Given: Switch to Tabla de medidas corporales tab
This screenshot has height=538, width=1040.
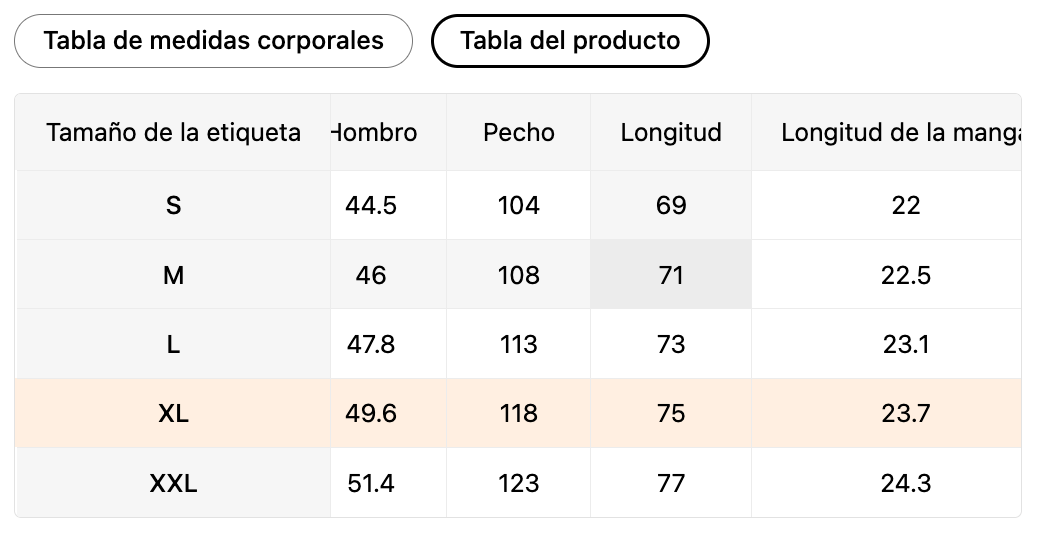Looking at the screenshot, I should 213,41.
